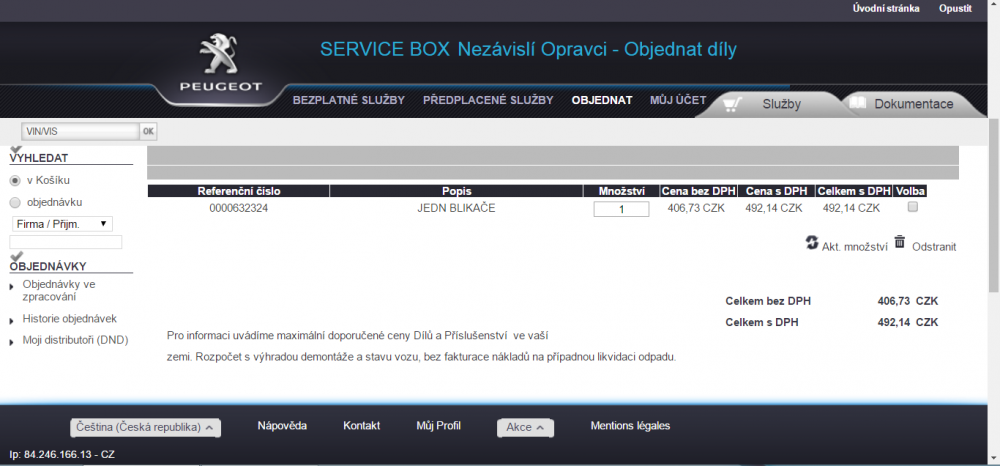Open the Mentions légales link
The width and height of the screenshot is (1000, 466).
pyautogui.click(x=630, y=426)
